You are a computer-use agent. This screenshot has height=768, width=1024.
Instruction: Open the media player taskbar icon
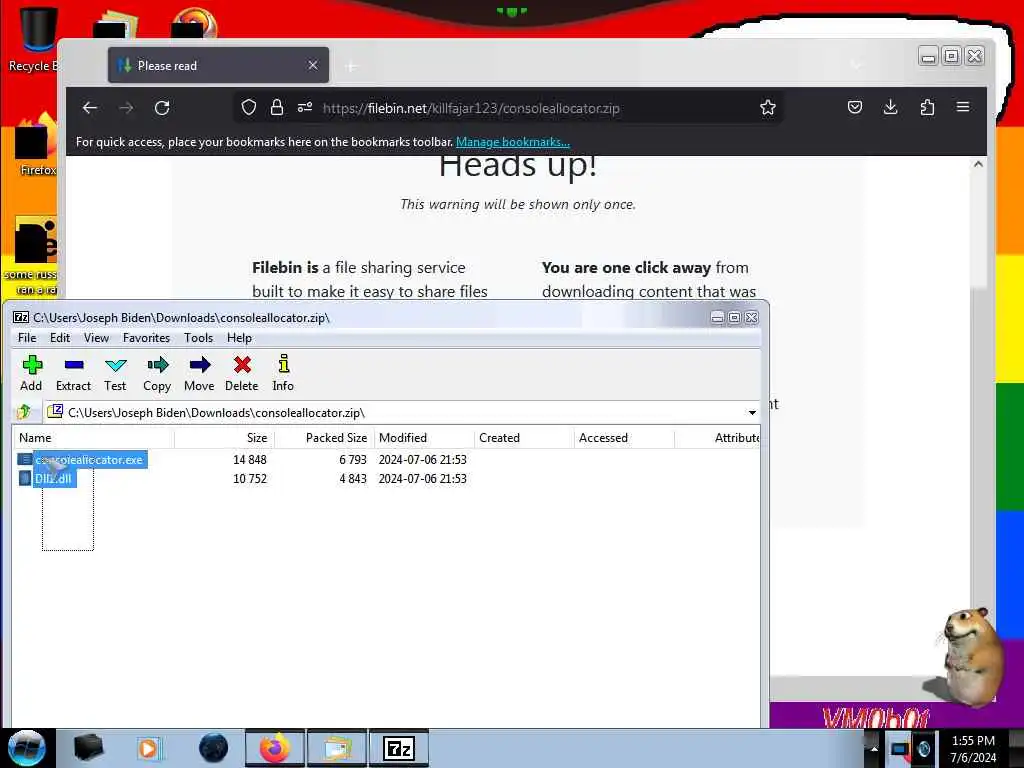148,748
